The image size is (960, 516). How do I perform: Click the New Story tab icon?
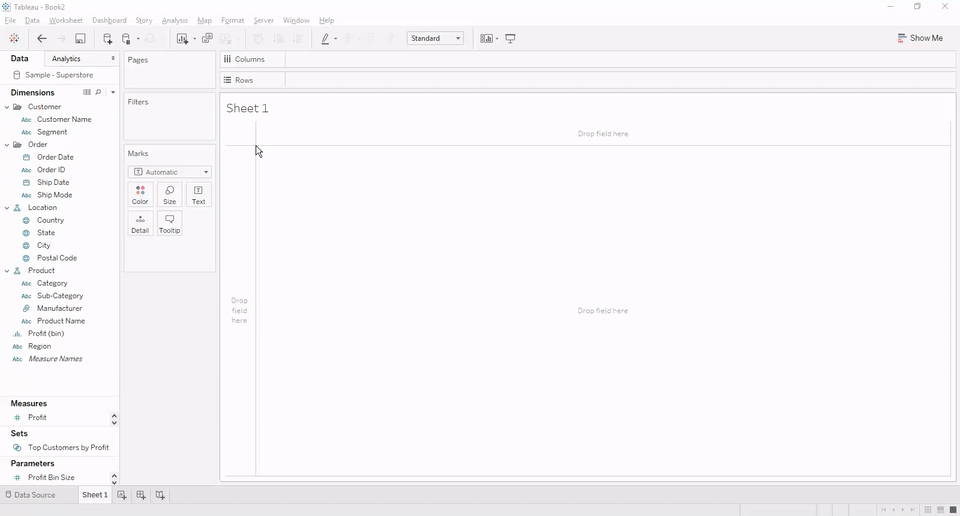(x=160, y=495)
